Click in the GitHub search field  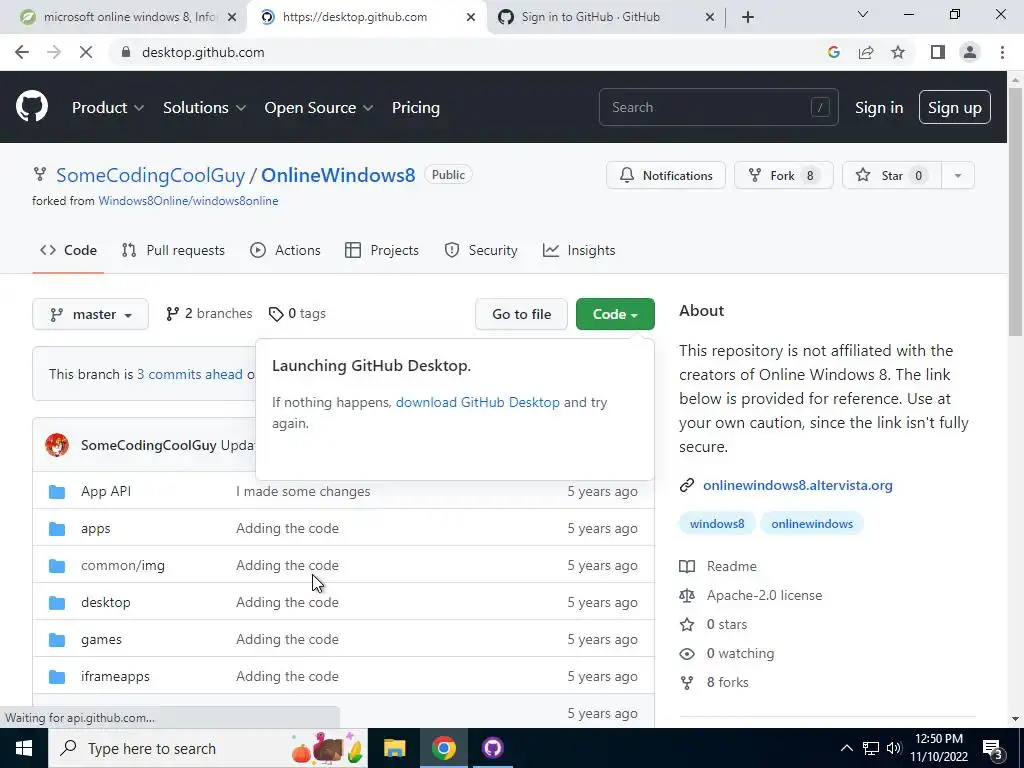tap(718, 107)
